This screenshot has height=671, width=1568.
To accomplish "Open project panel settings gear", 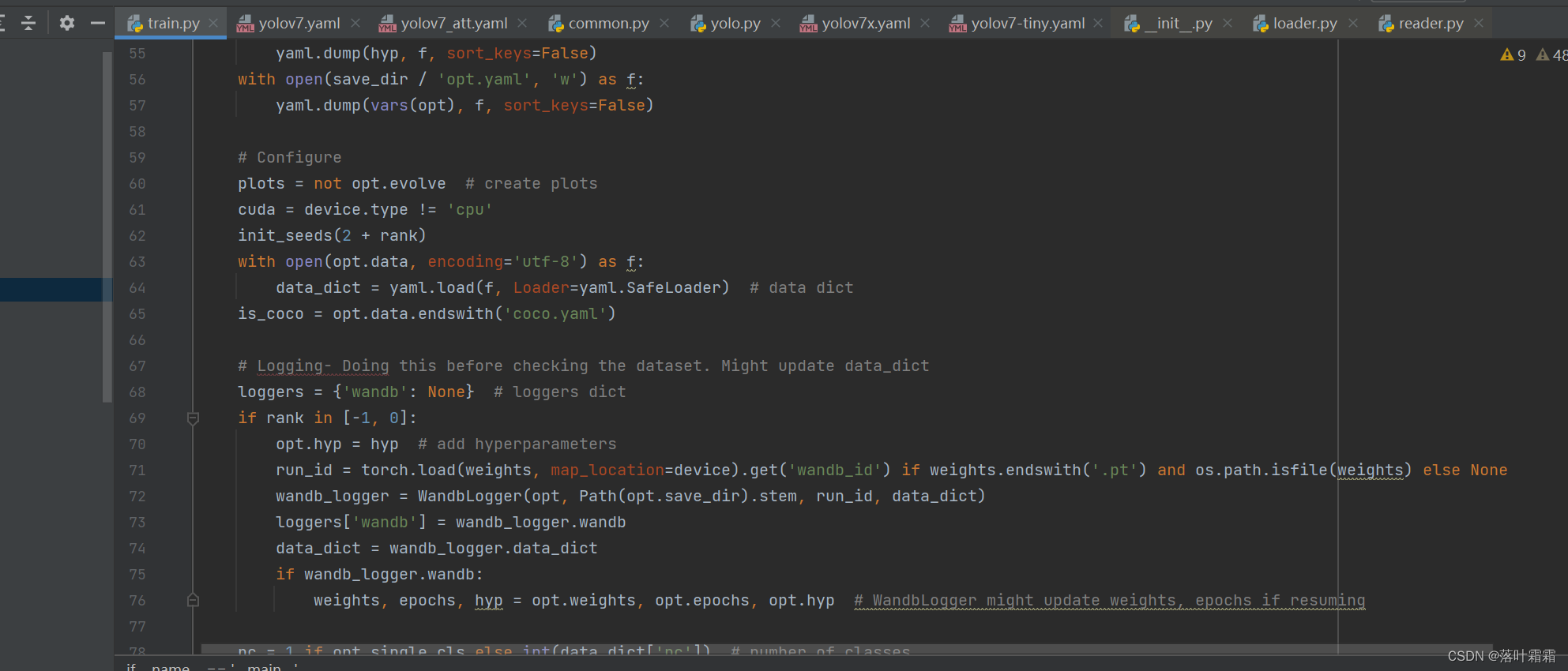I will tap(67, 23).
